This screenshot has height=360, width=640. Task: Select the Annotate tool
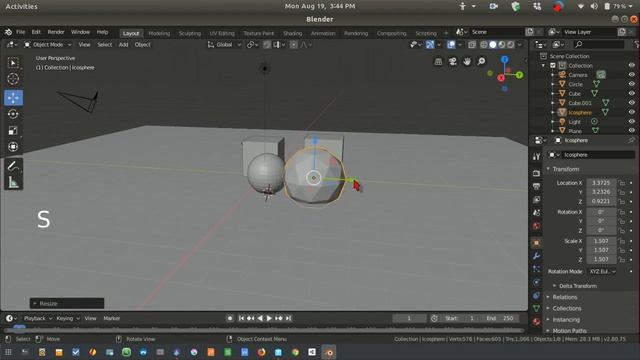coord(13,166)
